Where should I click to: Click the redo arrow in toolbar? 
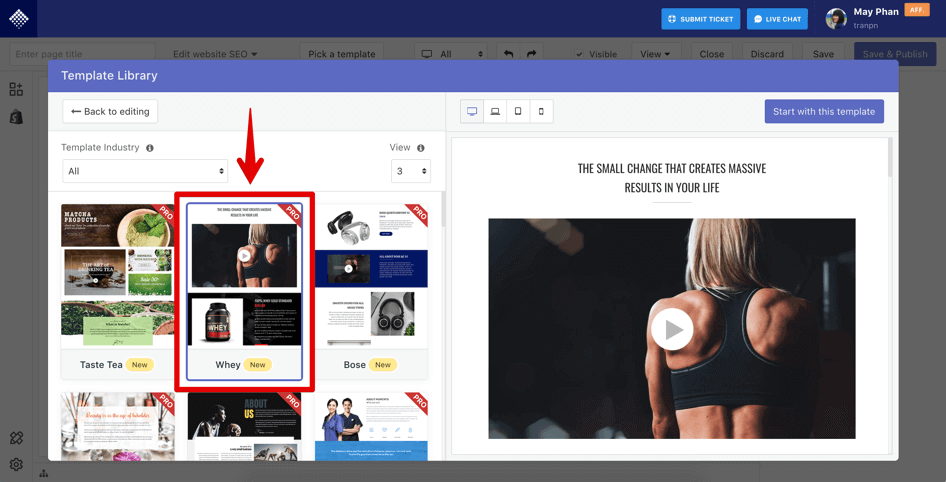click(531, 54)
